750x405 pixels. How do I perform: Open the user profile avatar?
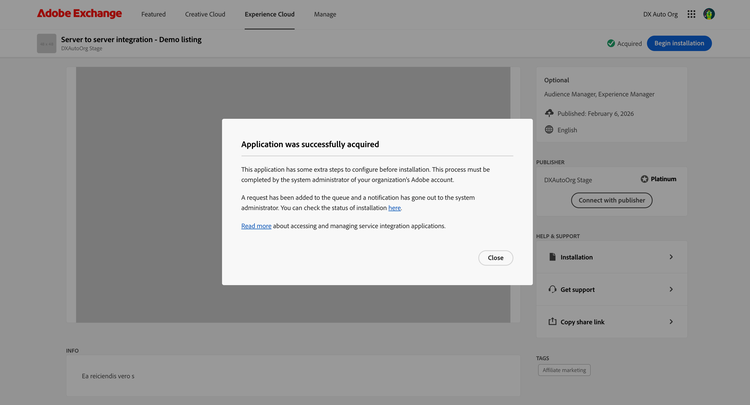[709, 14]
